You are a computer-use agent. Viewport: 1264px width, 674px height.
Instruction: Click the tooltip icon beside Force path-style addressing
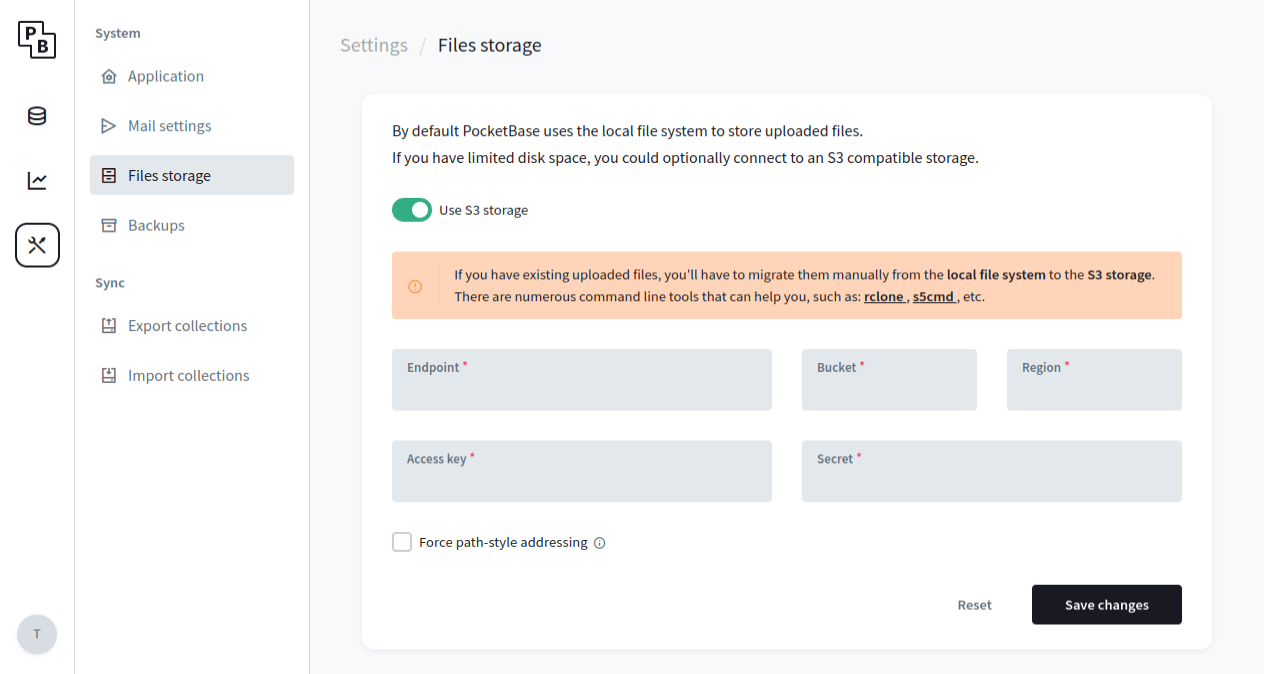[x=599, y=542]
